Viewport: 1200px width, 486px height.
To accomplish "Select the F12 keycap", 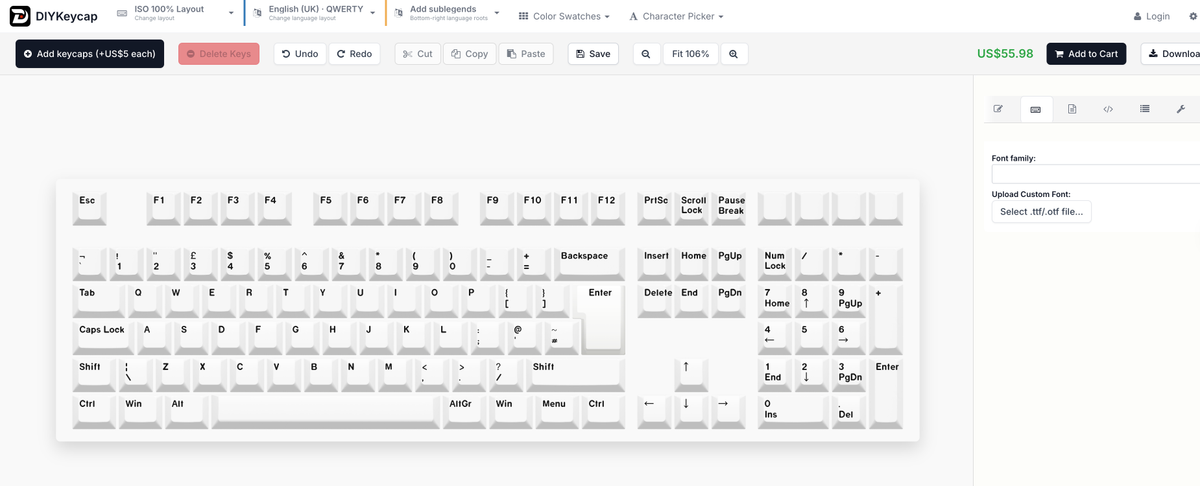I will [x=608, y=209].
